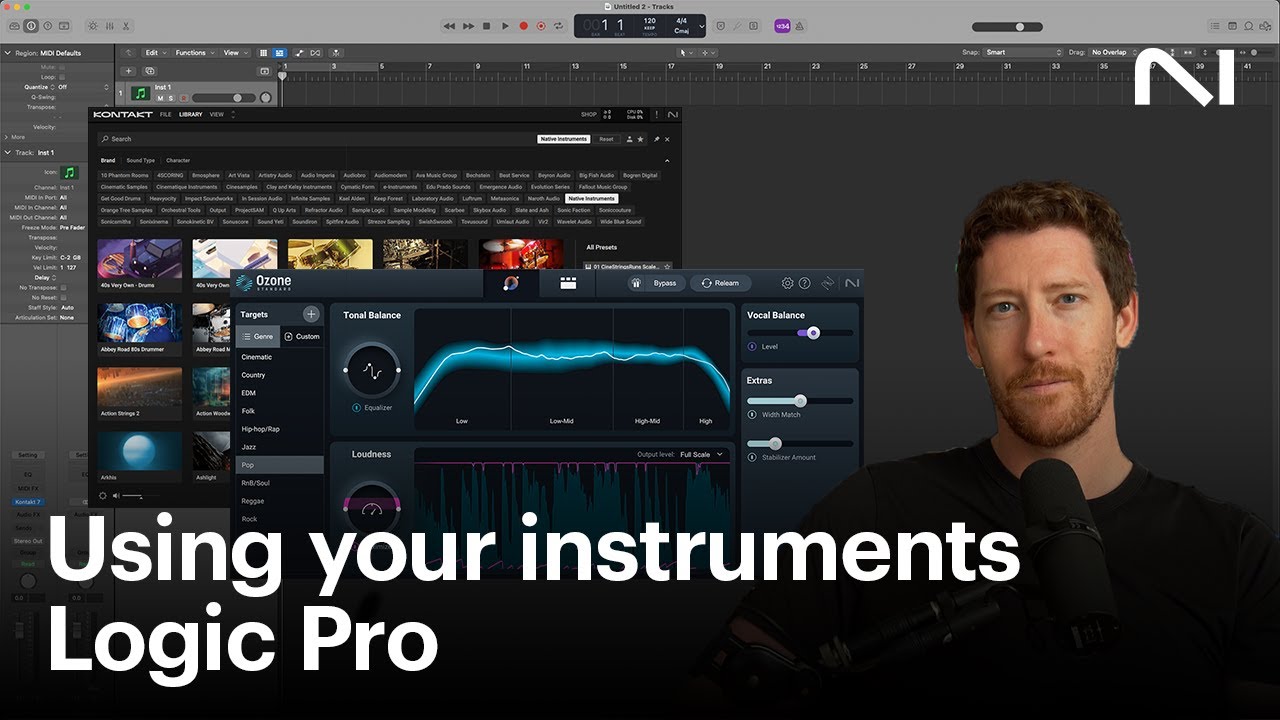Record-enable Inst 1 track with R button
1280x720 pixels.
[183, 98]
